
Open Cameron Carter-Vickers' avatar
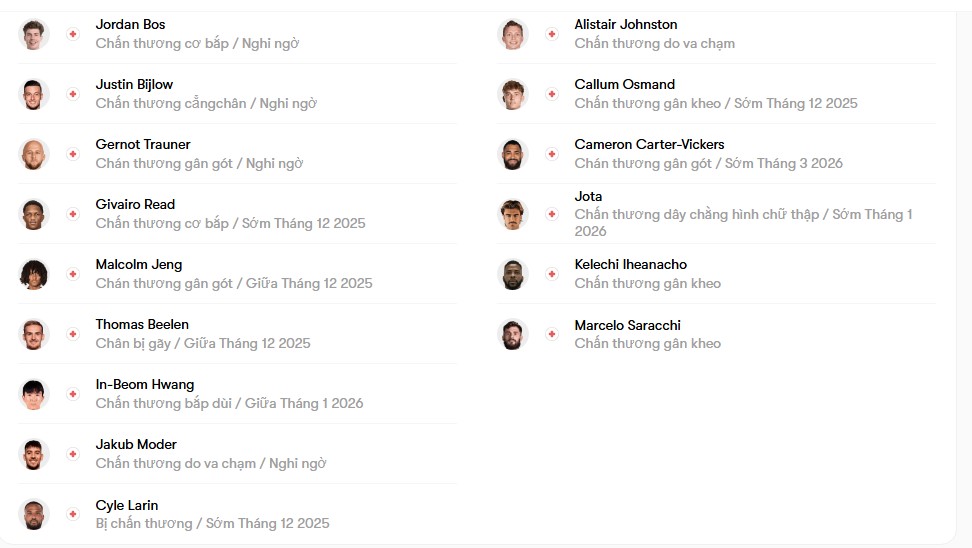[x=513, y=154]
